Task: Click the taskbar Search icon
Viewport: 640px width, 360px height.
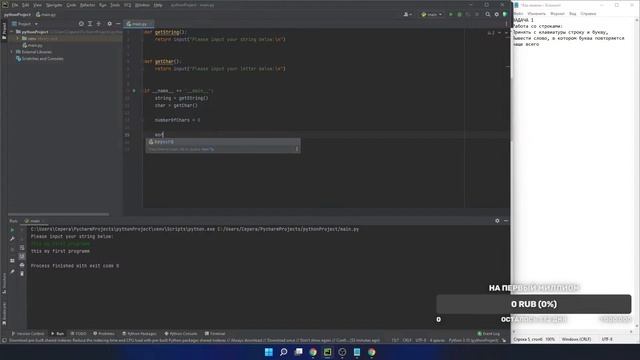Action: pyautogui.click(x=283, y=352)
